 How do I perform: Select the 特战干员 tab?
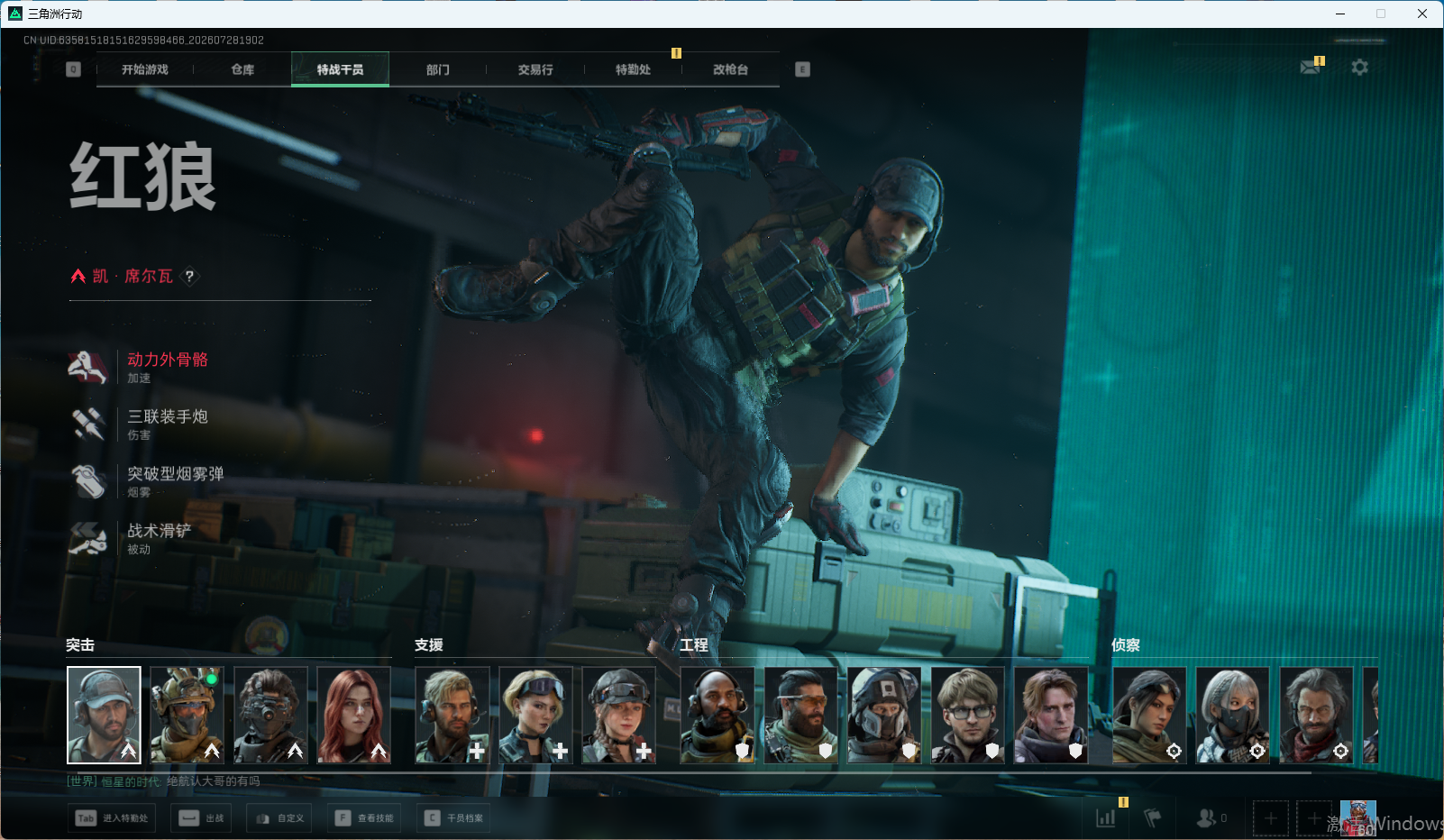click(340, 69)
